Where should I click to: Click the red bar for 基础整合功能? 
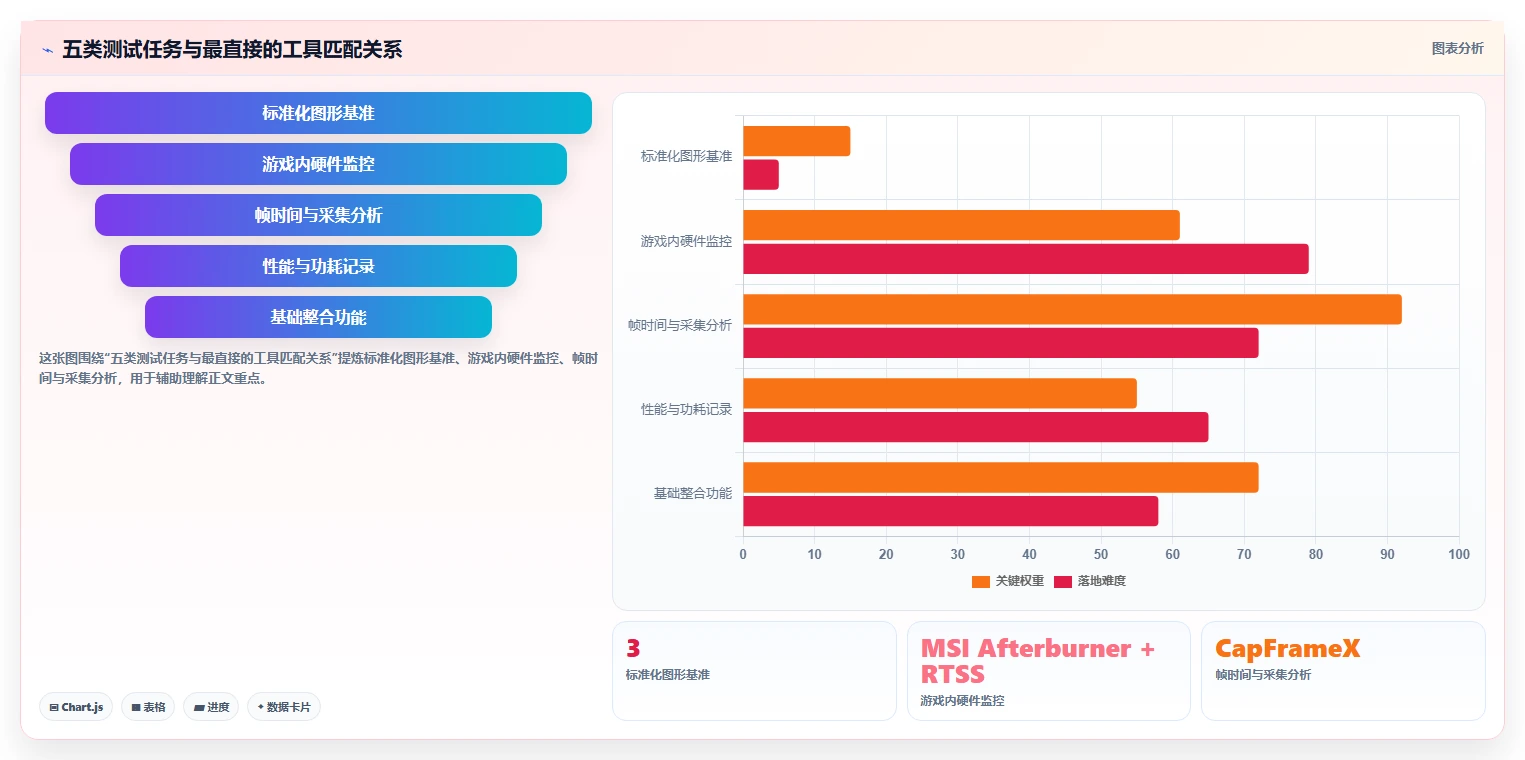(x=951, y=511)
